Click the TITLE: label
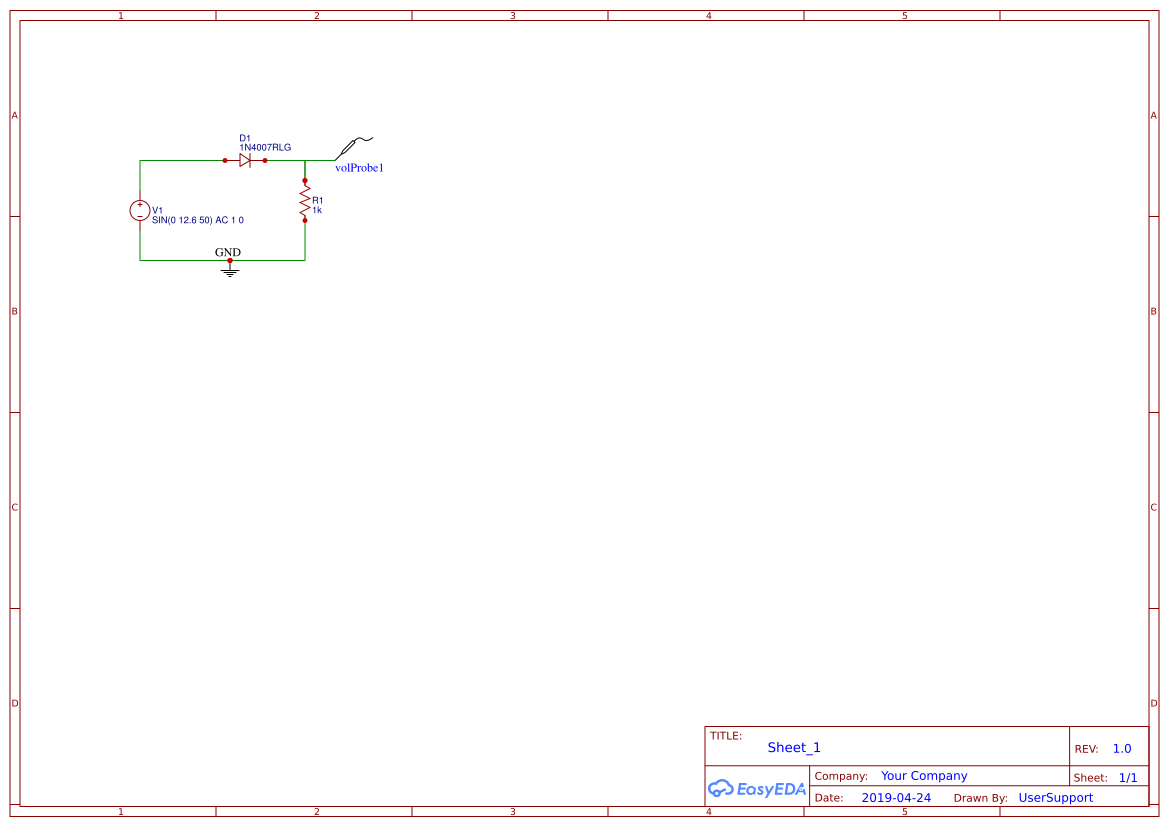The image size is (1169, 827). (725, 736)
